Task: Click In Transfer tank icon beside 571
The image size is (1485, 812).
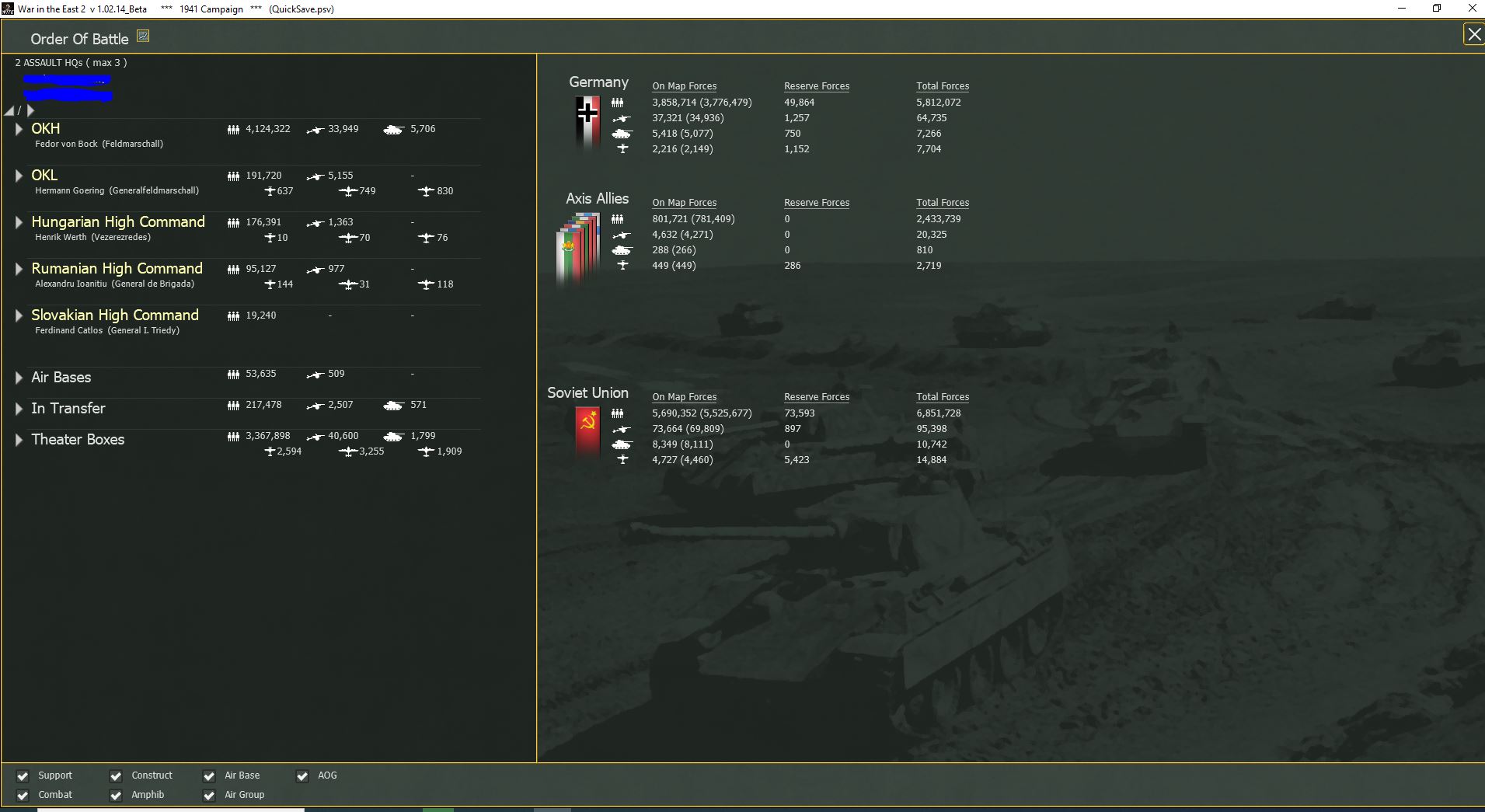Action: tap(394, 406)
